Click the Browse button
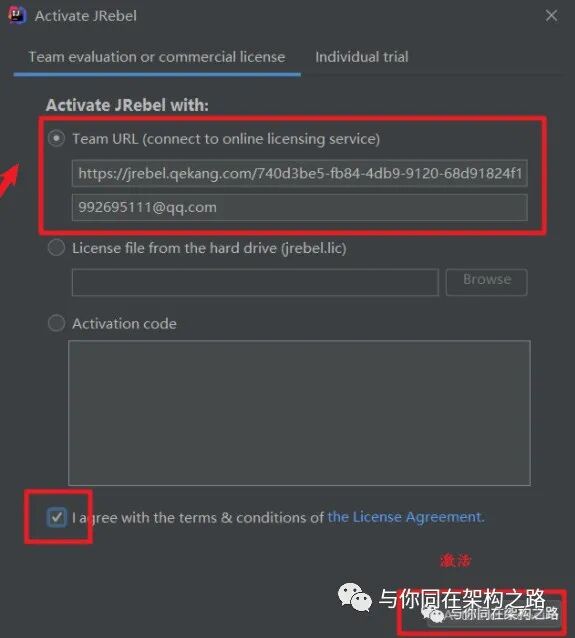This screenshot has height=638, width=575. (487, 282)
